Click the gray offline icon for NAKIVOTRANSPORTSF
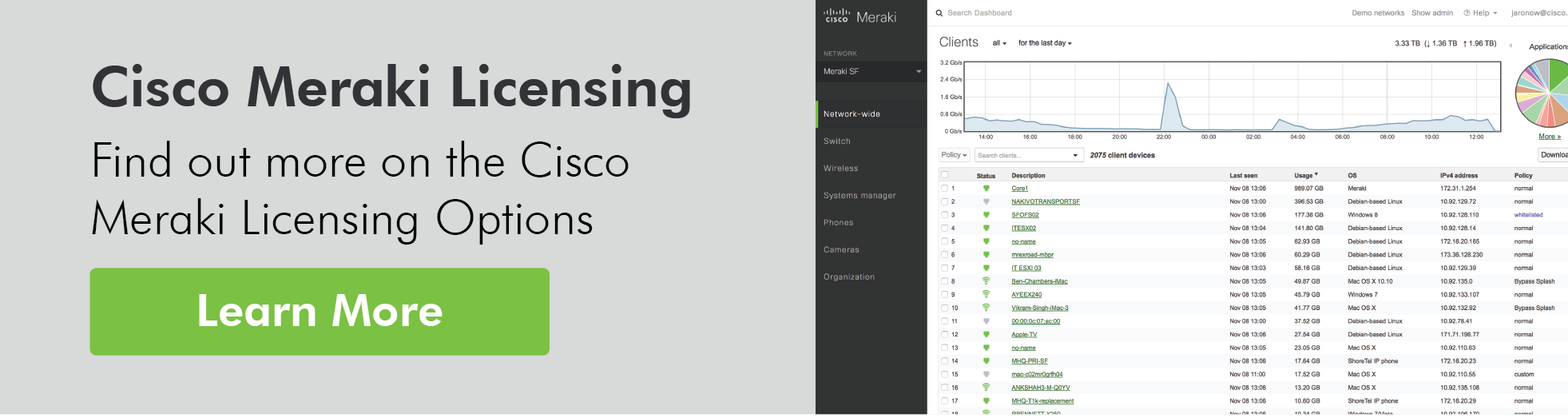The width and height of the screenshot is (1568, 418). (986, 201)
